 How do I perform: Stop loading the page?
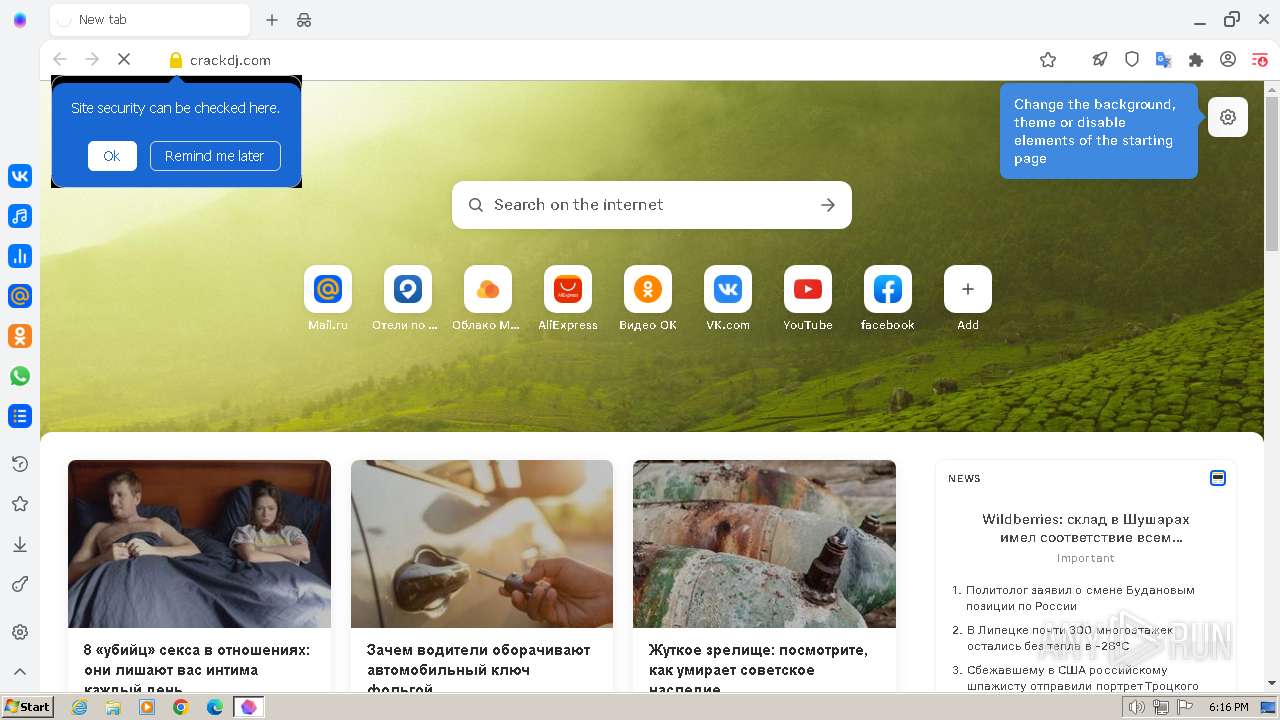(x=124, y=60)
